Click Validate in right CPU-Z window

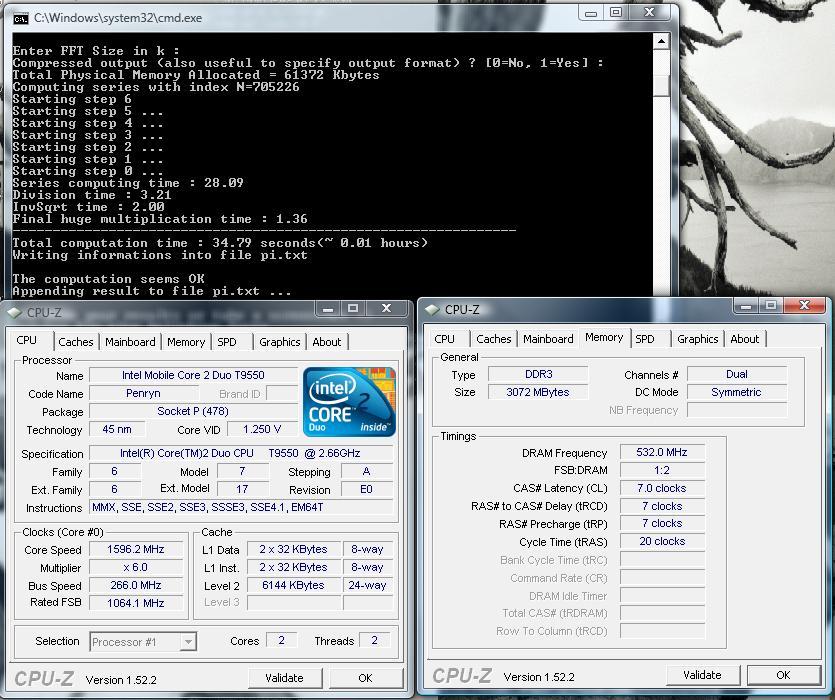[702, 675]
